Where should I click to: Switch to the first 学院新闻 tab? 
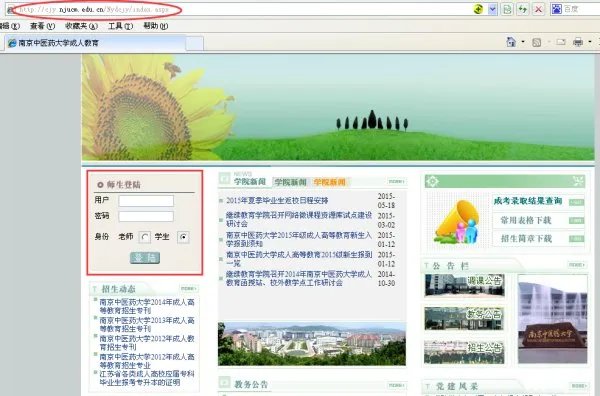click(250, 182)
